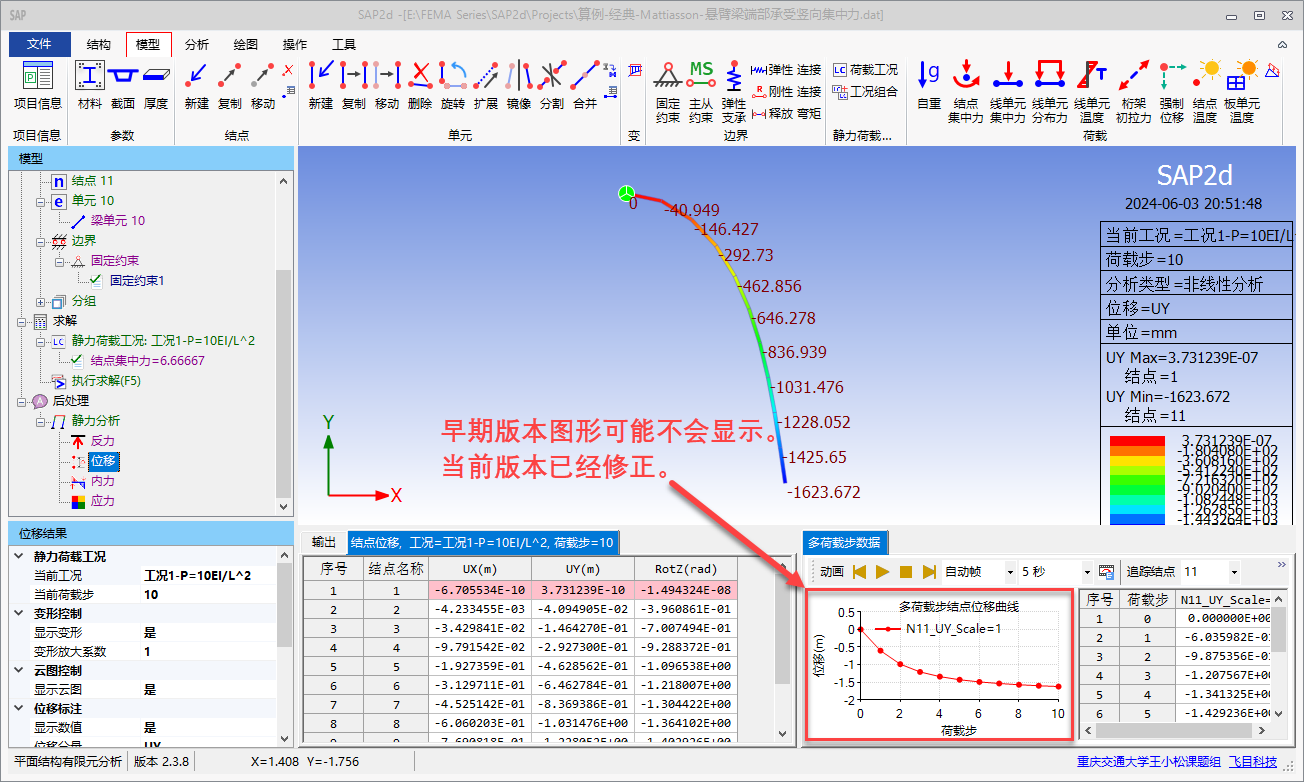1304x782 pixels.
Task: Click 删除 in the 单元 element group
Action: click(420, 84)
